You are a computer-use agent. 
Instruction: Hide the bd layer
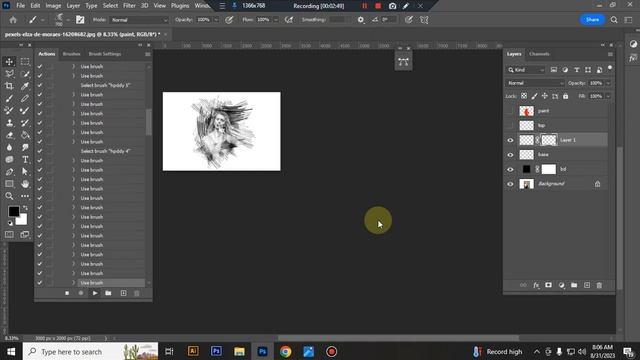point(510,169)
